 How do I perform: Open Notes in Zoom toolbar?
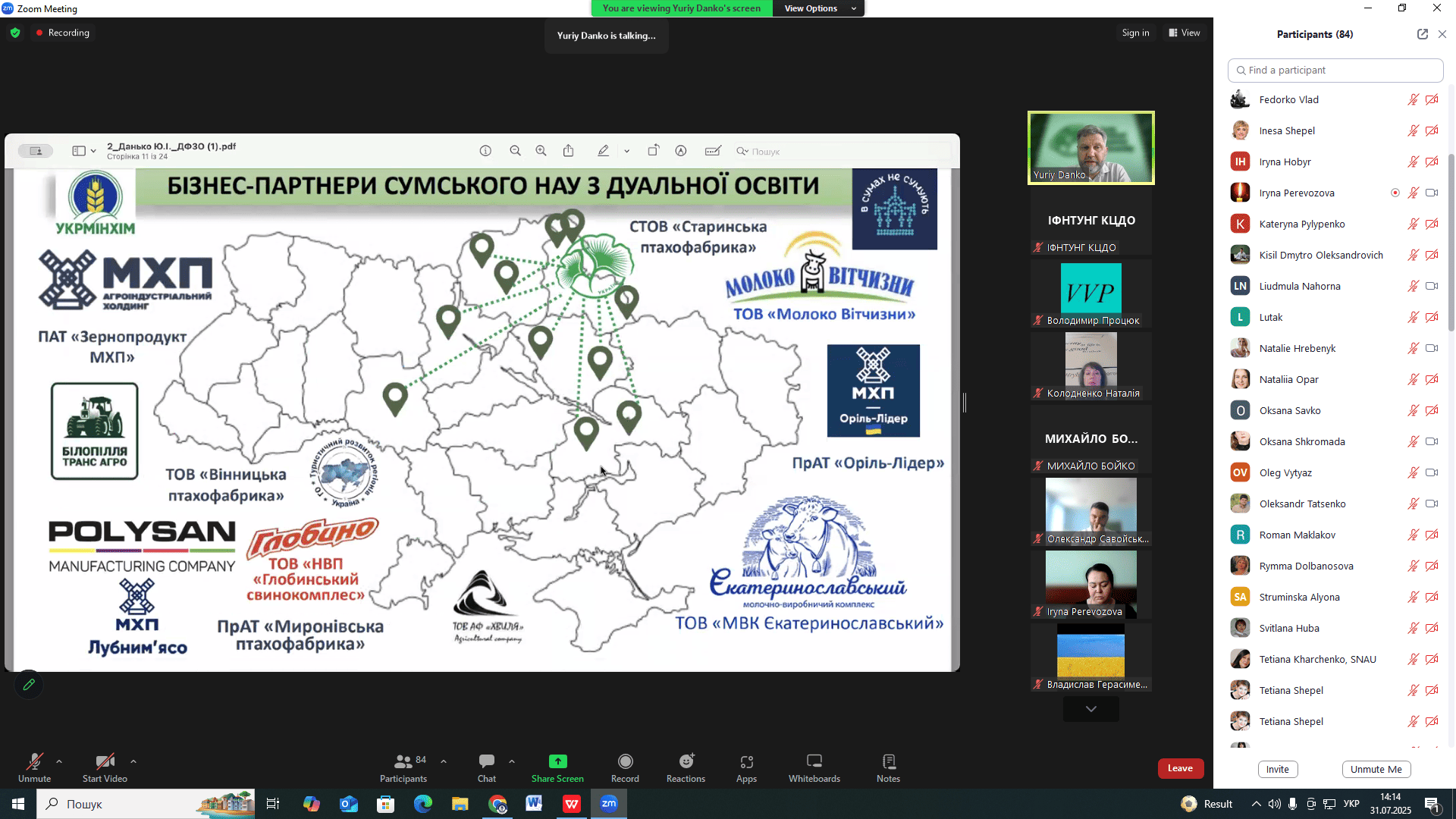pyautogui.click(x=888, y=767)
